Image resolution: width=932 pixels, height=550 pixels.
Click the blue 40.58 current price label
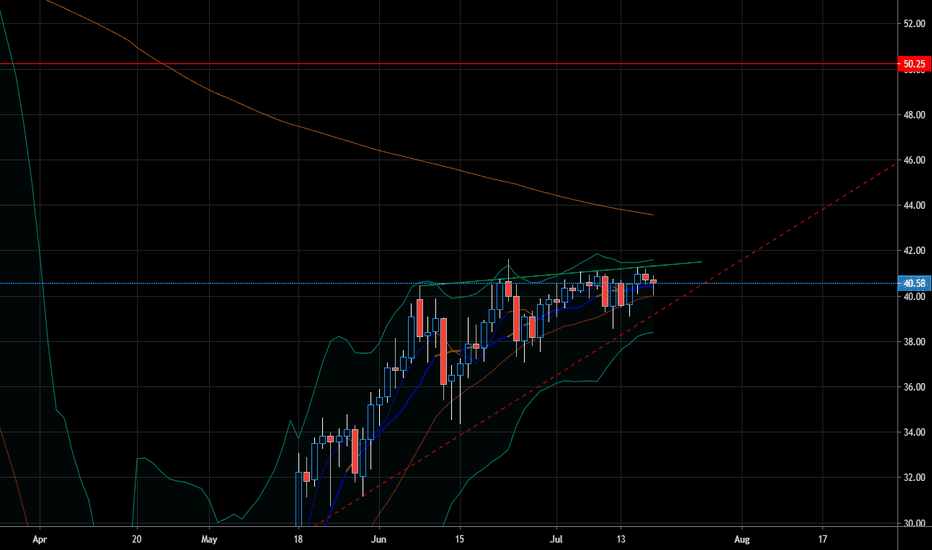point(914,283)
